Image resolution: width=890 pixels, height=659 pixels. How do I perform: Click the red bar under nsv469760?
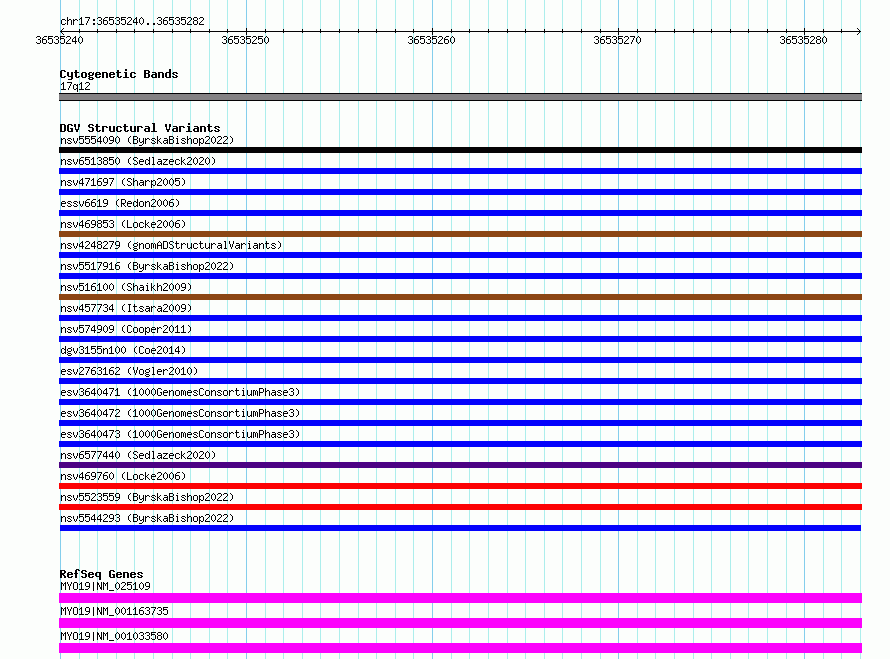click(x=460, y=486)
